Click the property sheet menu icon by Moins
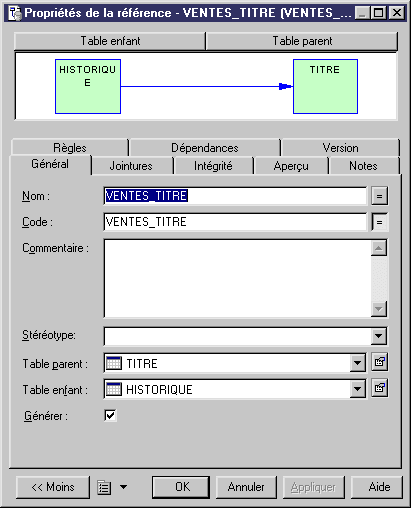 [104, 487]
